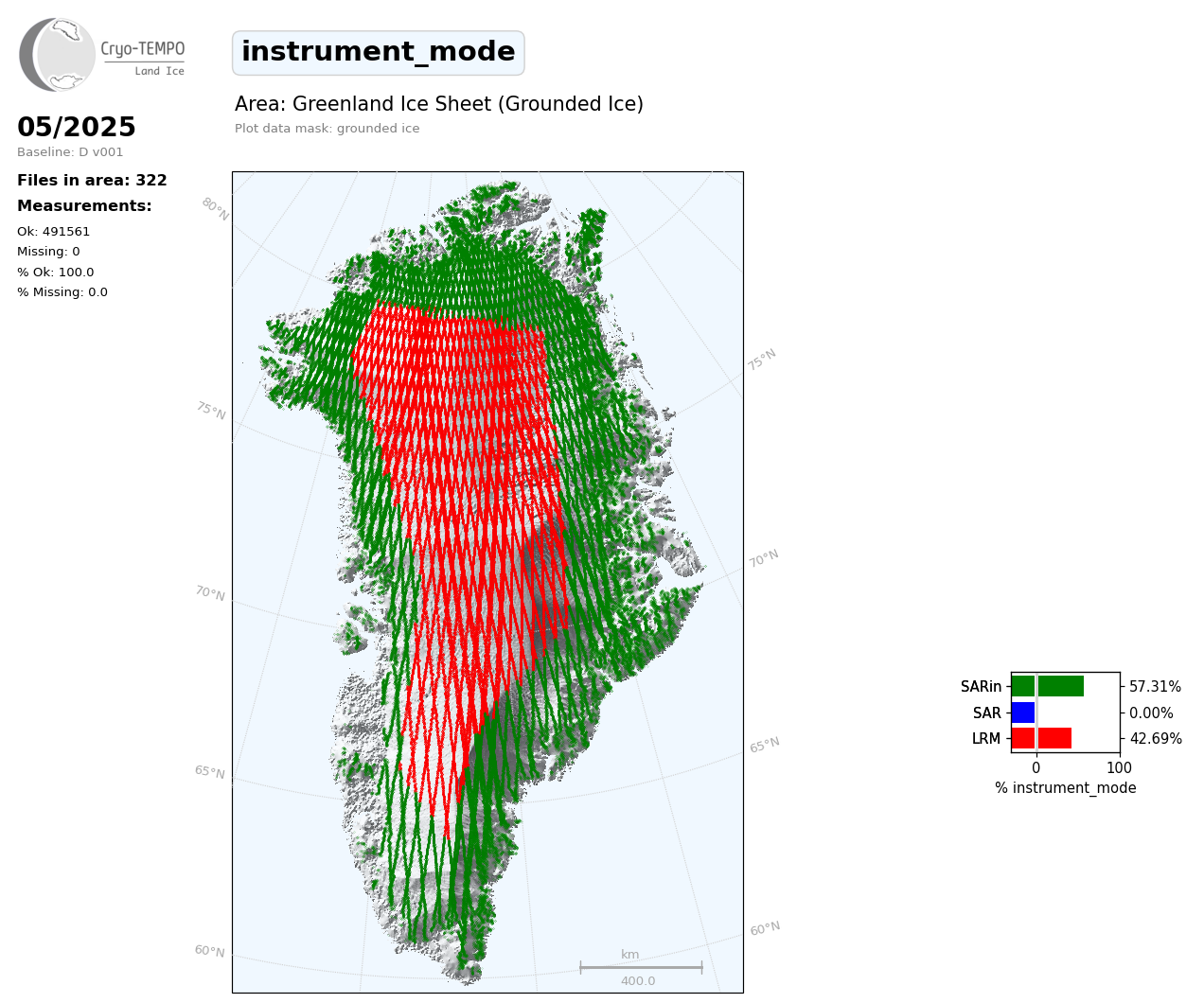
Task: Click the '% Ok: 100.0' line
Action: tap(56, 273)
